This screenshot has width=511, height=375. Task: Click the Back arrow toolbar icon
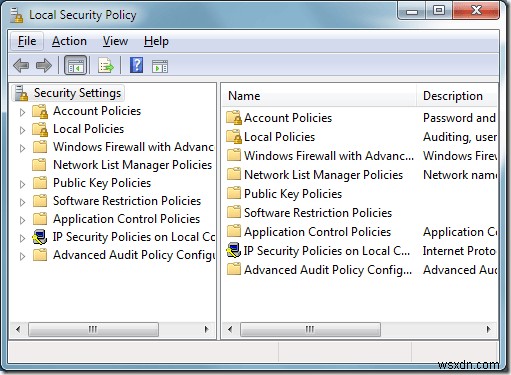21,65
